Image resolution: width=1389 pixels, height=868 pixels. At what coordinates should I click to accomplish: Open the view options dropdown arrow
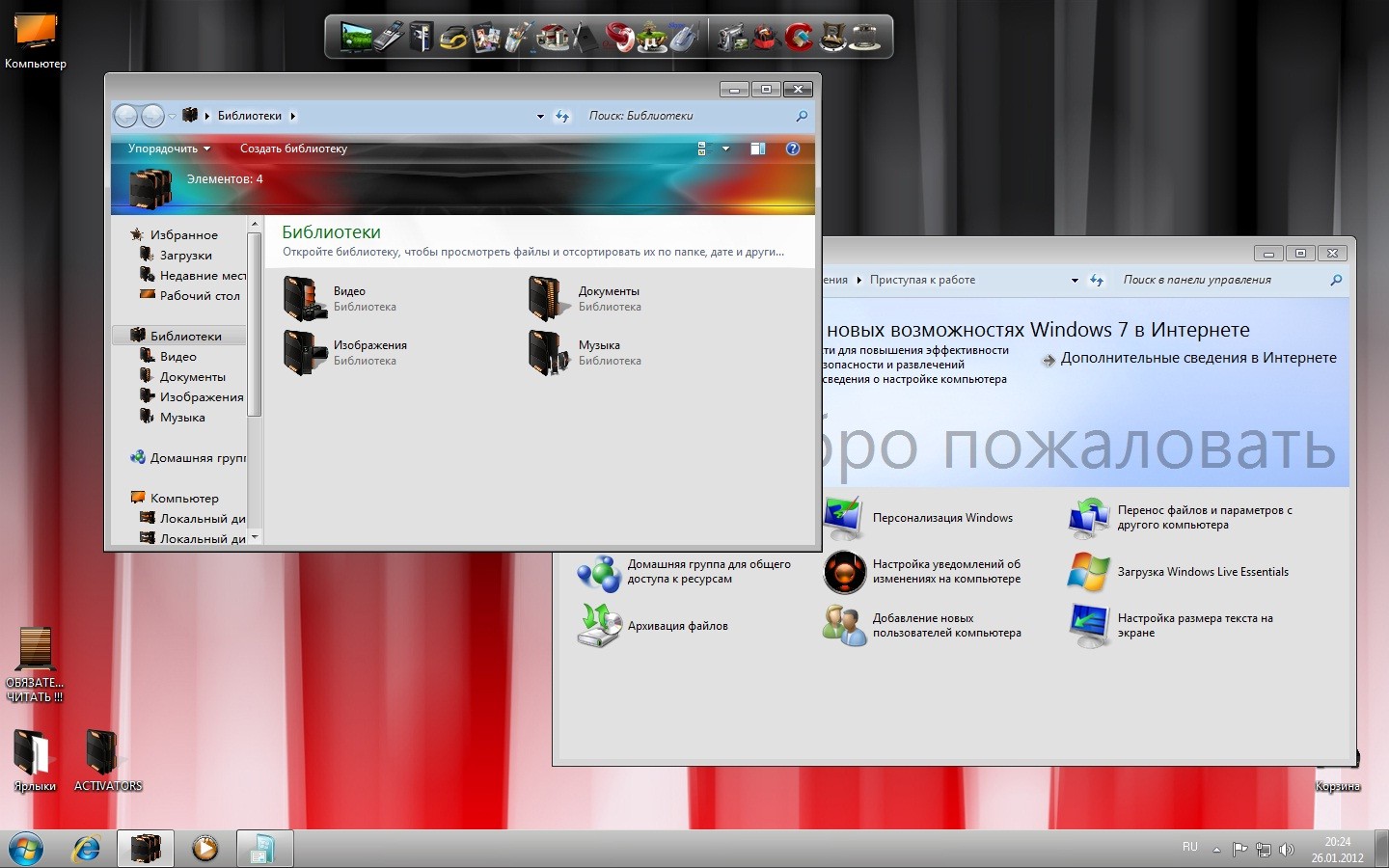(725, 149)
